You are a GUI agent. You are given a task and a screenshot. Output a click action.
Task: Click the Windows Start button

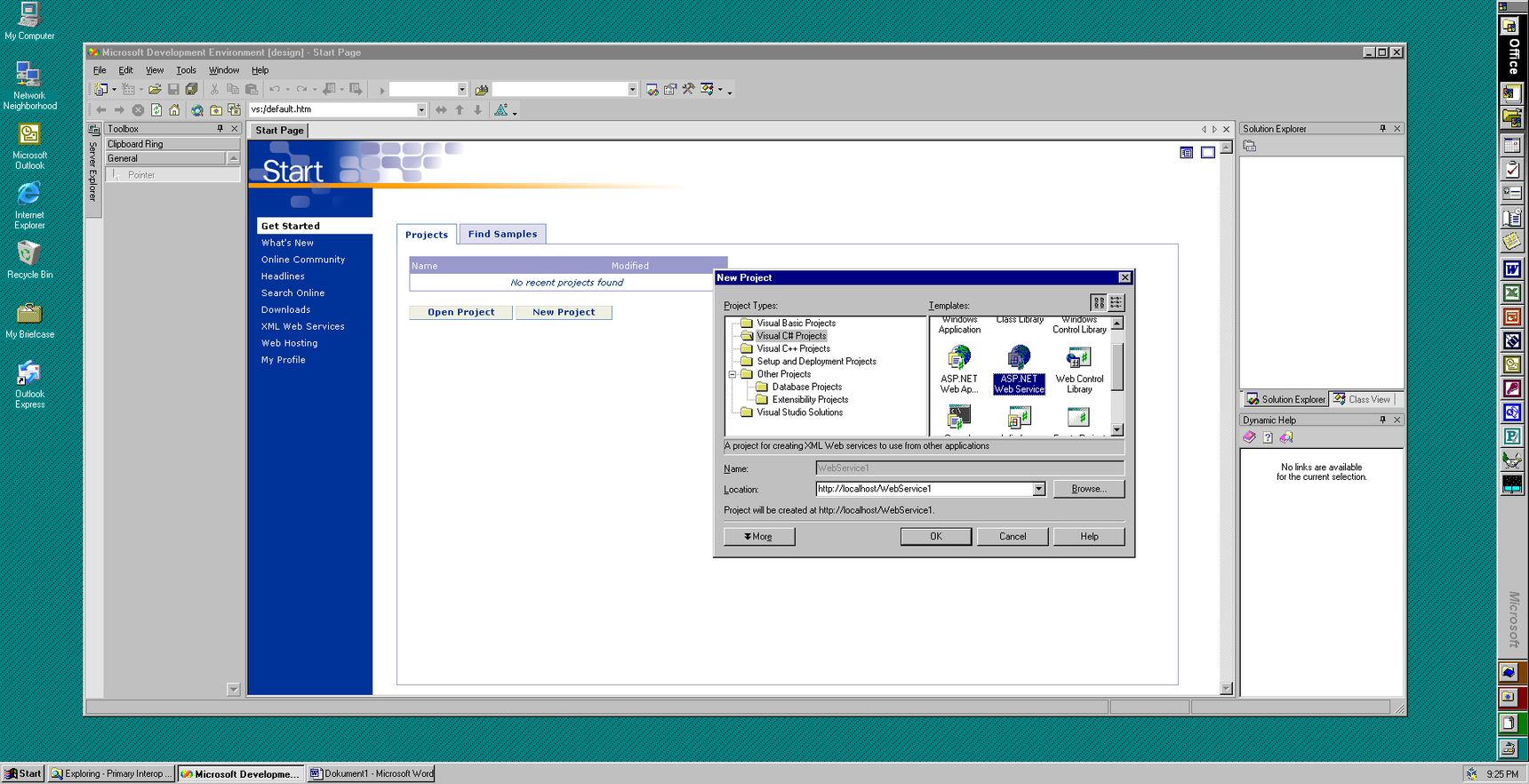[x=23, y=773]
